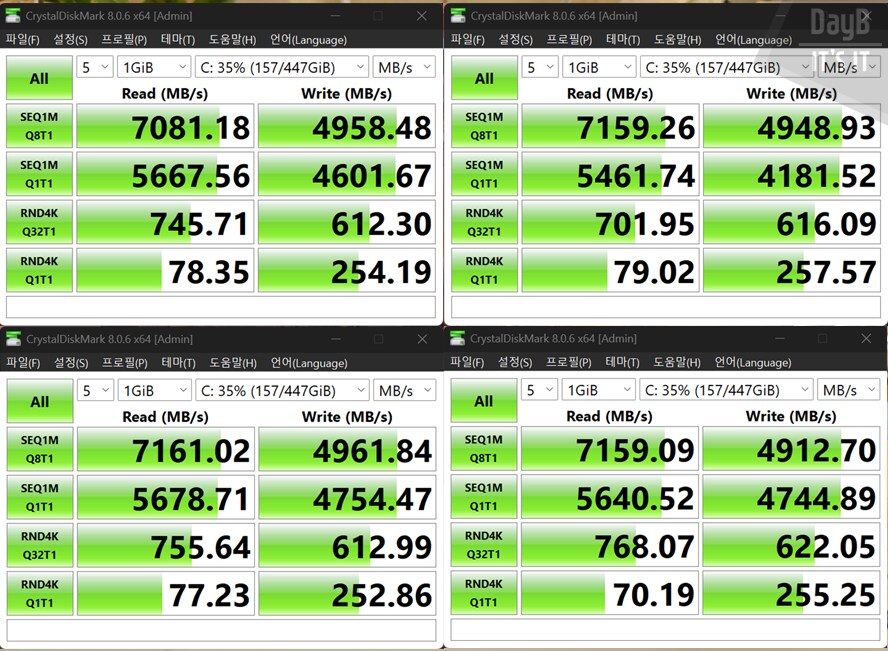The width and height of the screenshot is (888, 651).
Task: Run the SEQ1M Q1T1 test in window showing 5461.74
Action: (x=483, y=173)
